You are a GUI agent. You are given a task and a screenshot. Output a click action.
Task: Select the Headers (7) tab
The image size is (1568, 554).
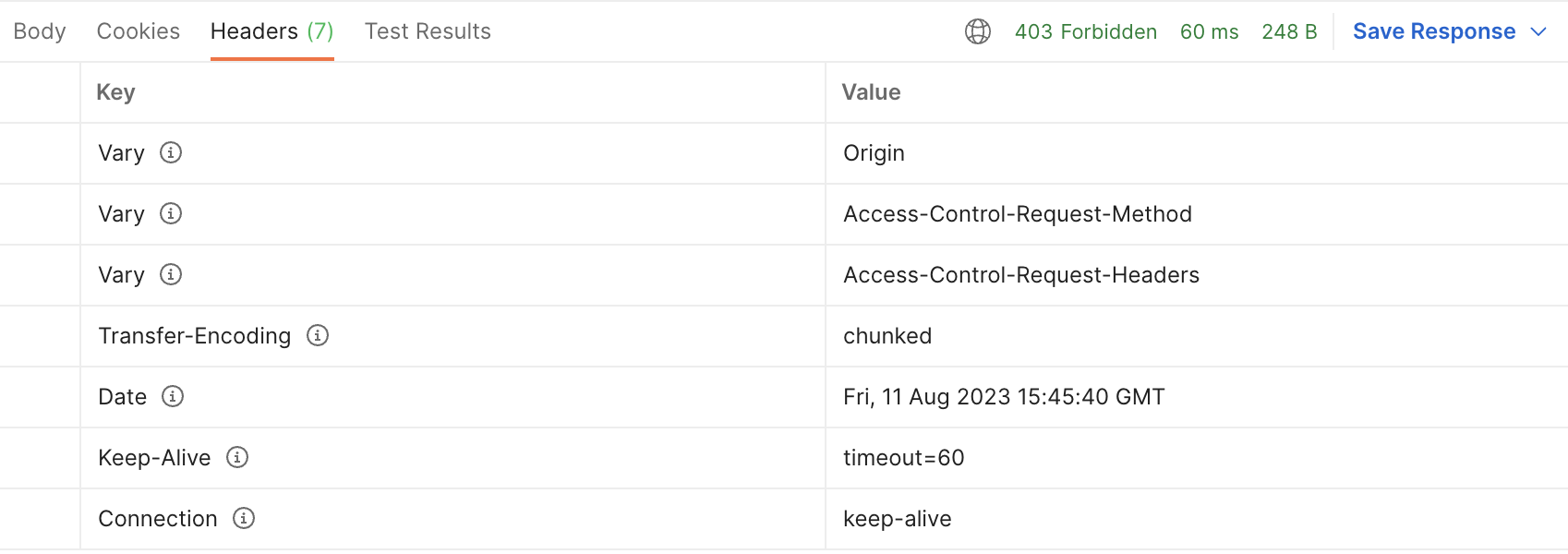coord(271,31)
